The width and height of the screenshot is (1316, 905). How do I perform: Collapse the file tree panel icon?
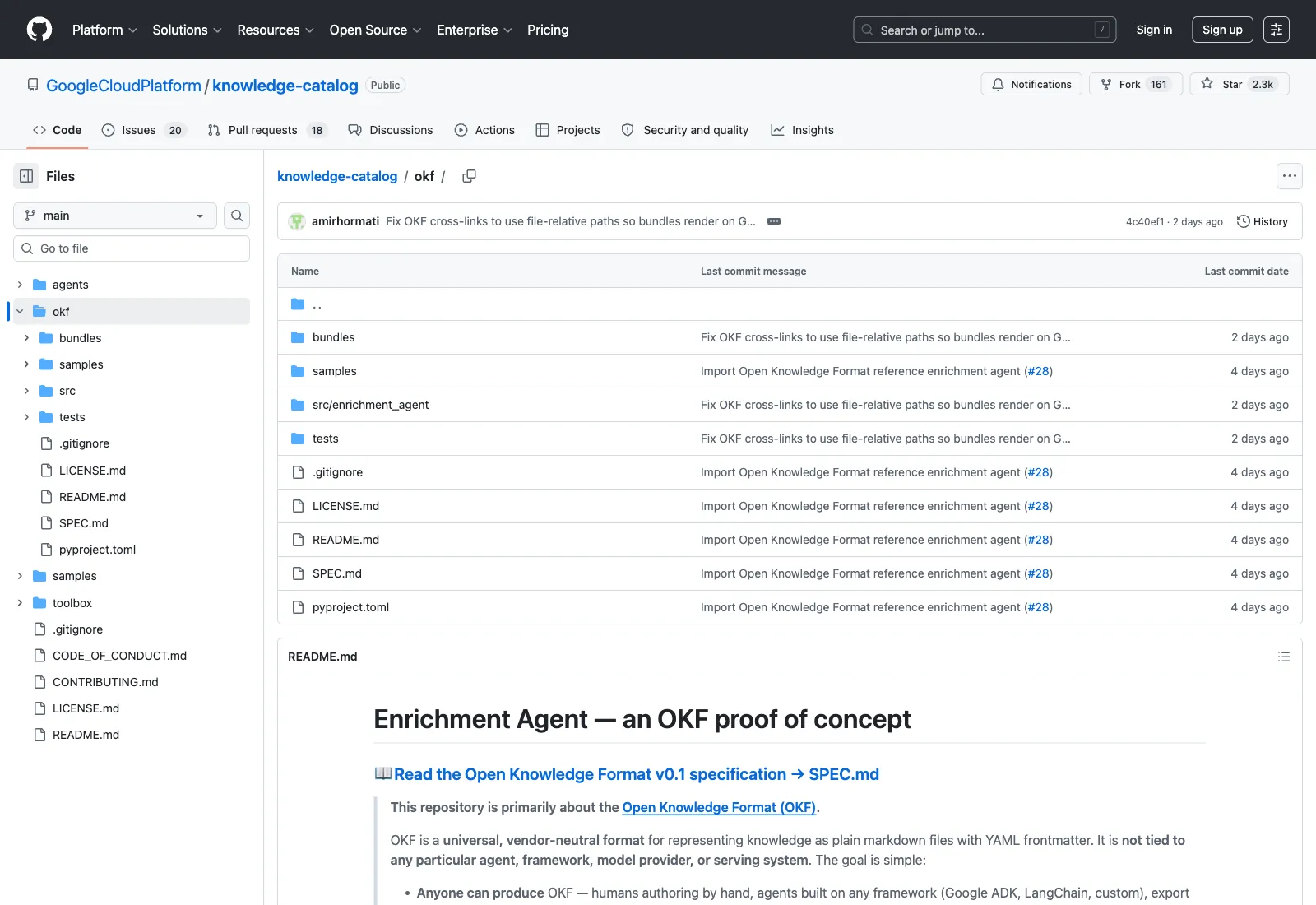pyautogui.click(x=26, y=176)
